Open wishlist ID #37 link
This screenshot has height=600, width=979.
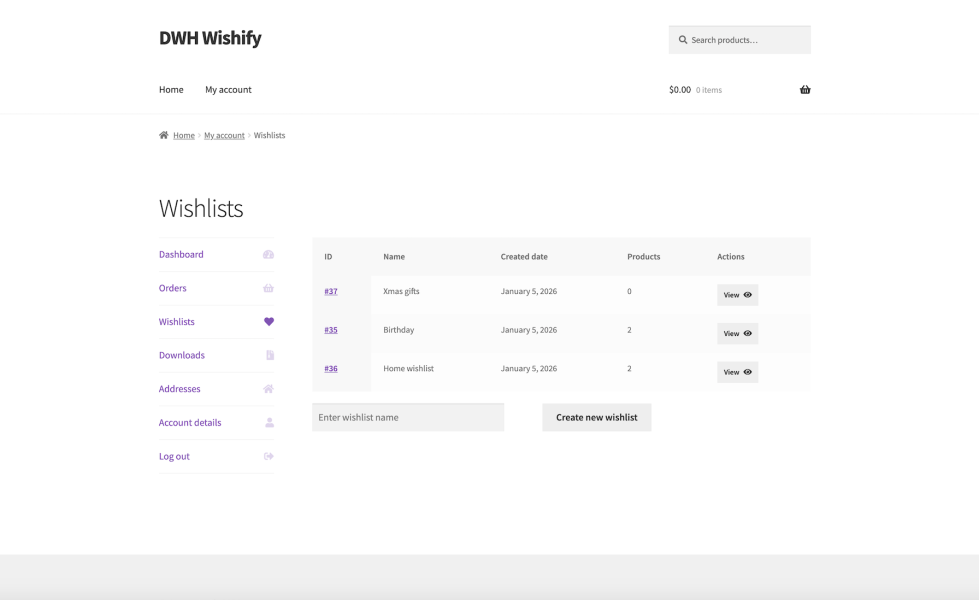331,291
